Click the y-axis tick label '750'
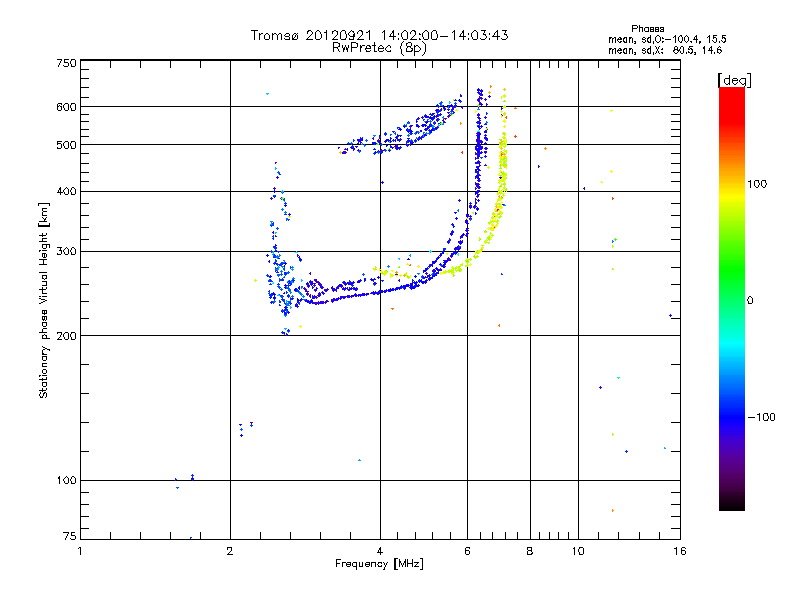This screenshot has height=600, width=800. 67,63
